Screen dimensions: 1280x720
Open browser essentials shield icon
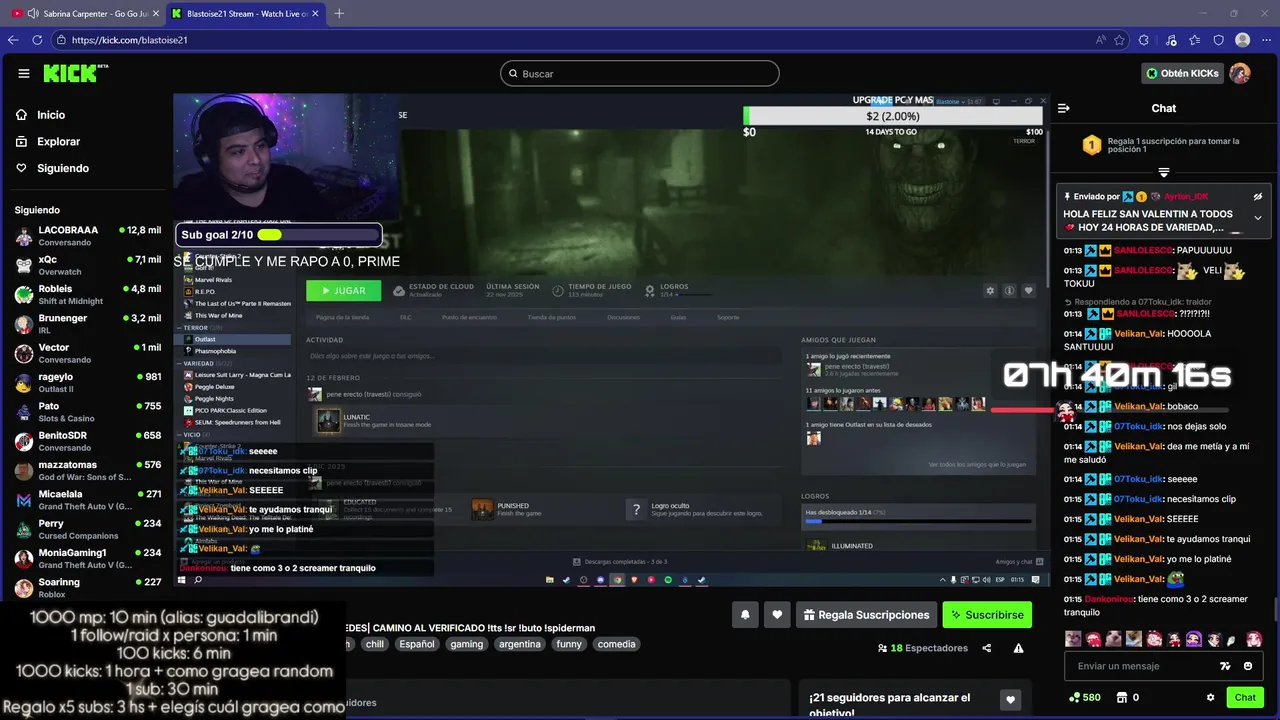(1219, 40)
